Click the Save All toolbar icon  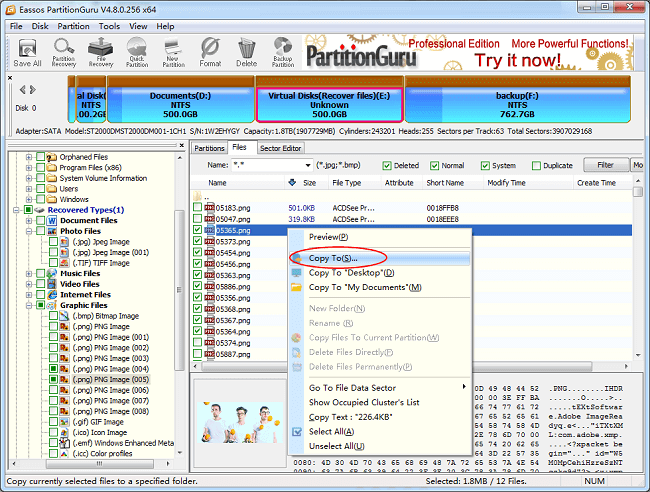27,53
